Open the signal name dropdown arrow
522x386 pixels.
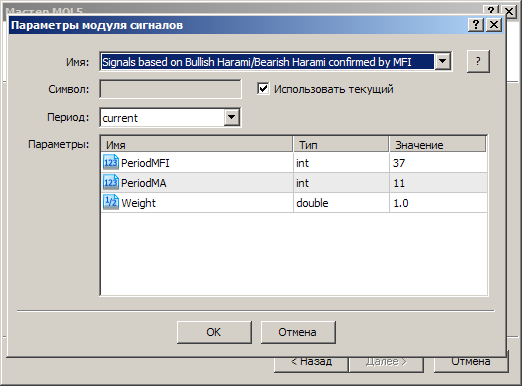tap(443, 61)
